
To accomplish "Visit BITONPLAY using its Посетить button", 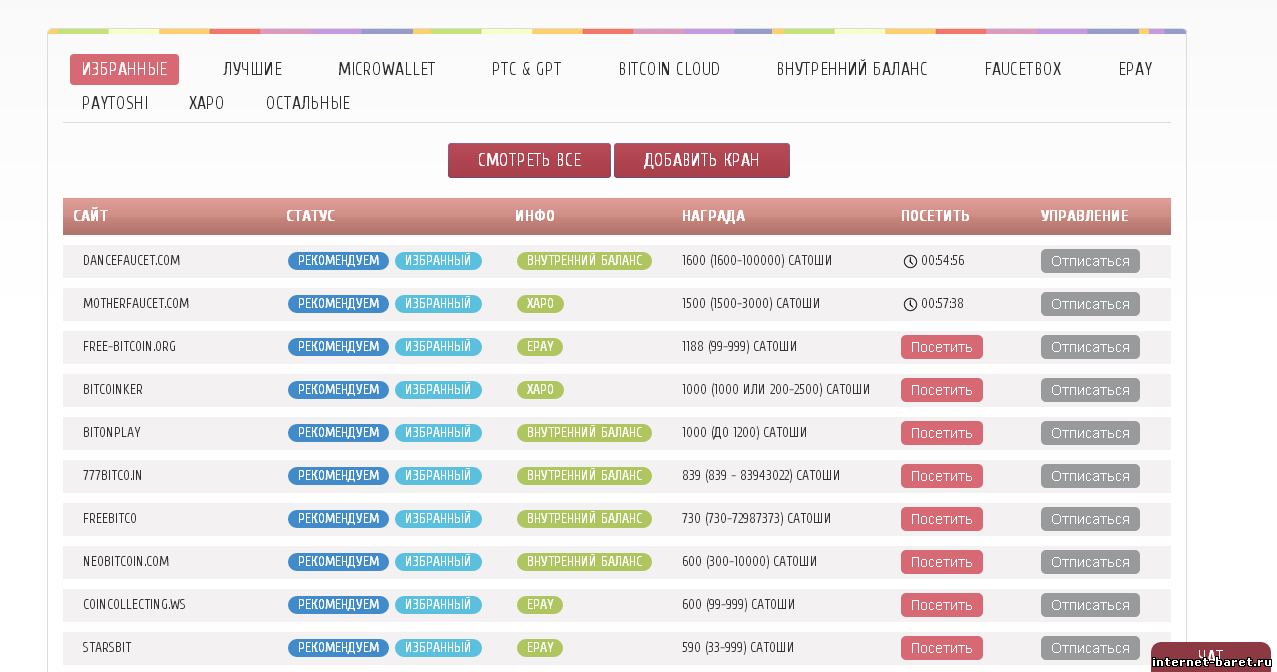I will (x=942, y=433).
